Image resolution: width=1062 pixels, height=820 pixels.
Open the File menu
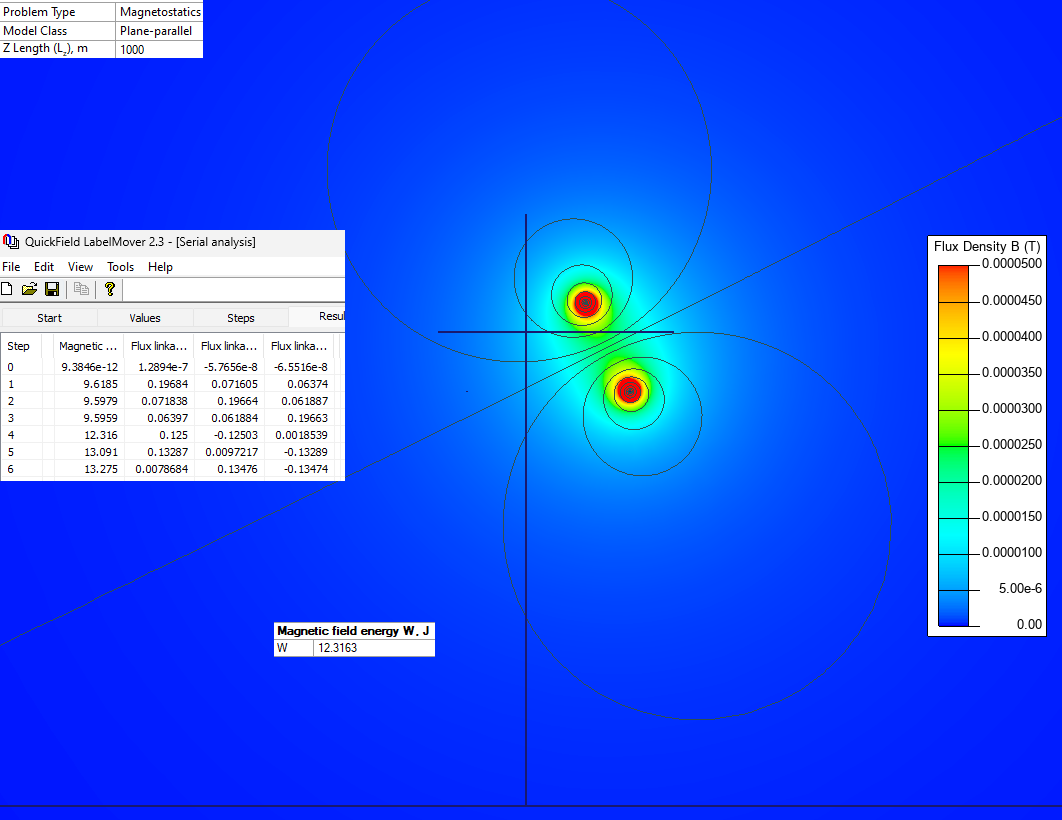(11, 267)
